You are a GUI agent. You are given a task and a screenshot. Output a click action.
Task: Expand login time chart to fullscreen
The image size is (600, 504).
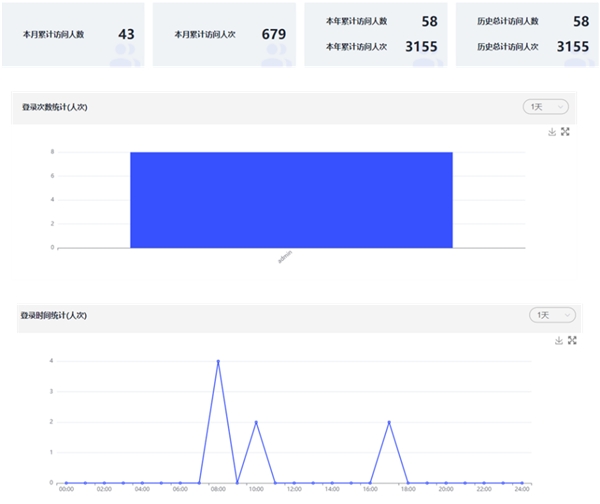(x=572, y=340)
